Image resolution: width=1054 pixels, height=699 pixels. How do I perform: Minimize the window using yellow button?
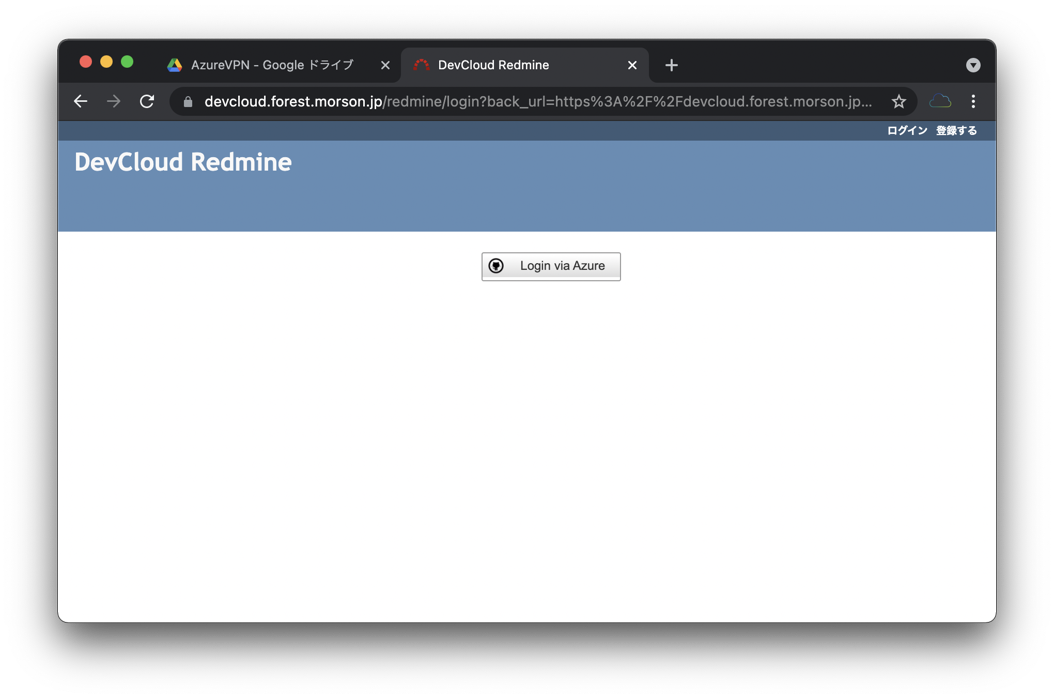click(x=106, y=62)
